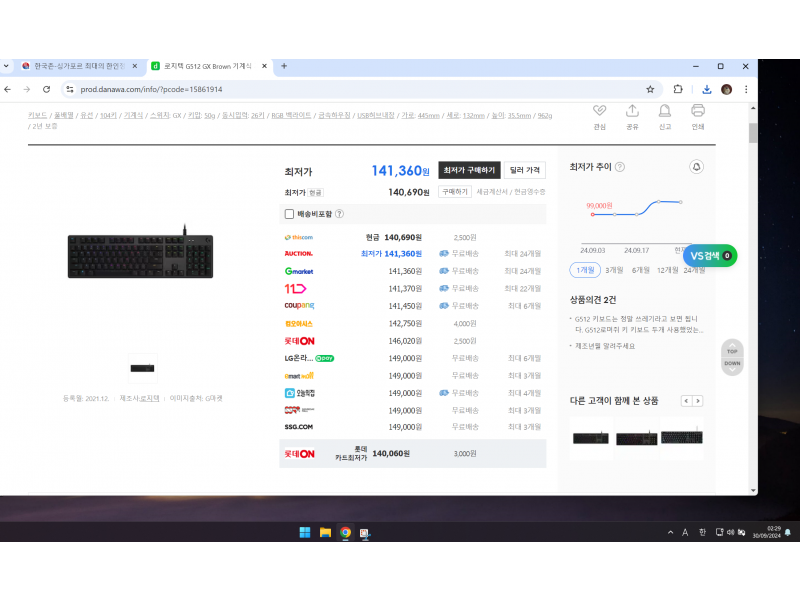Click the 관심 heart icon

coord(599,111)
